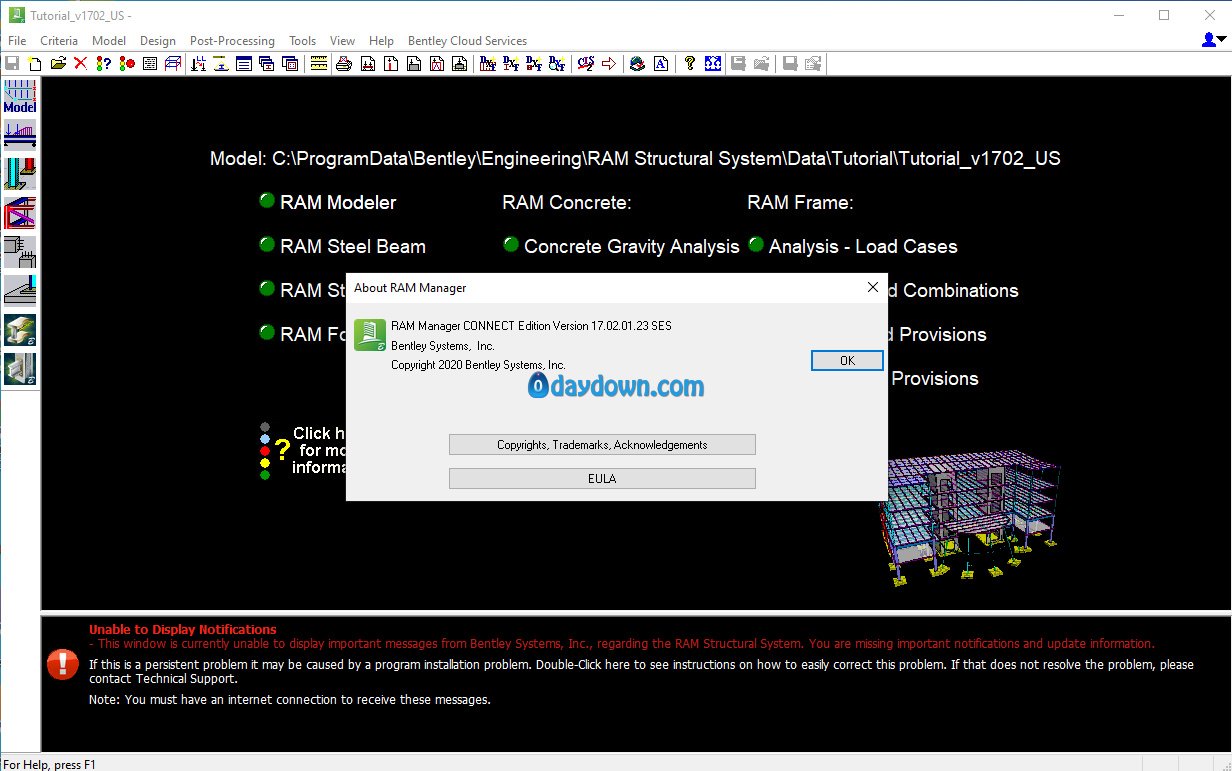Launch the Model module from sidebar
Screen dimensions: 1232x771
click(20, 96)
